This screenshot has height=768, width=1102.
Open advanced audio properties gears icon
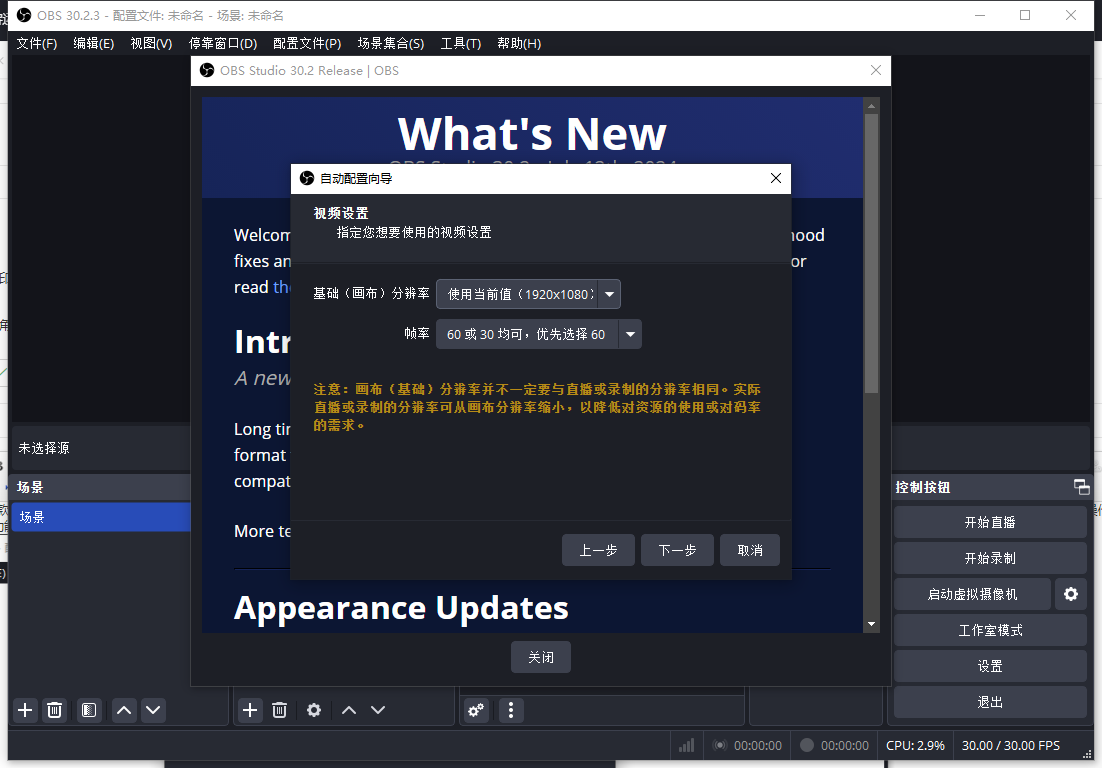pos(477,710)
